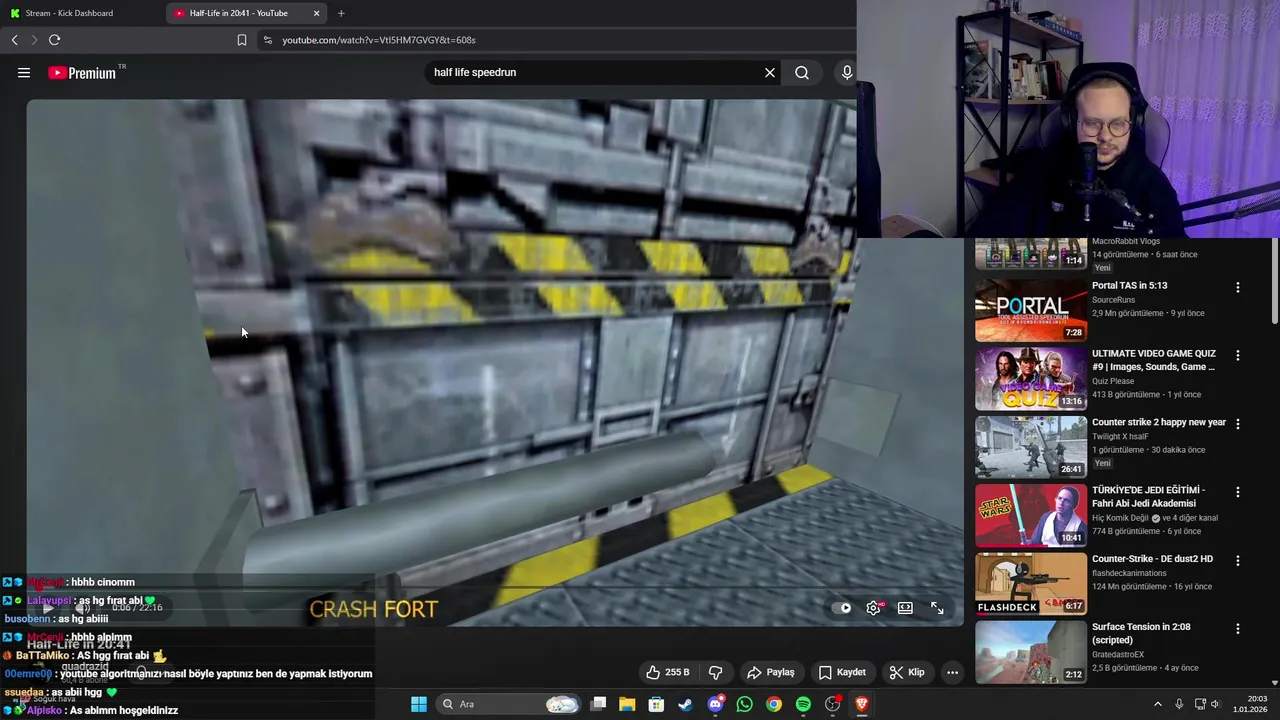Open Google Chrome from the taskbar
This screenshot has height=720, width=1280.
click(774, 704)
